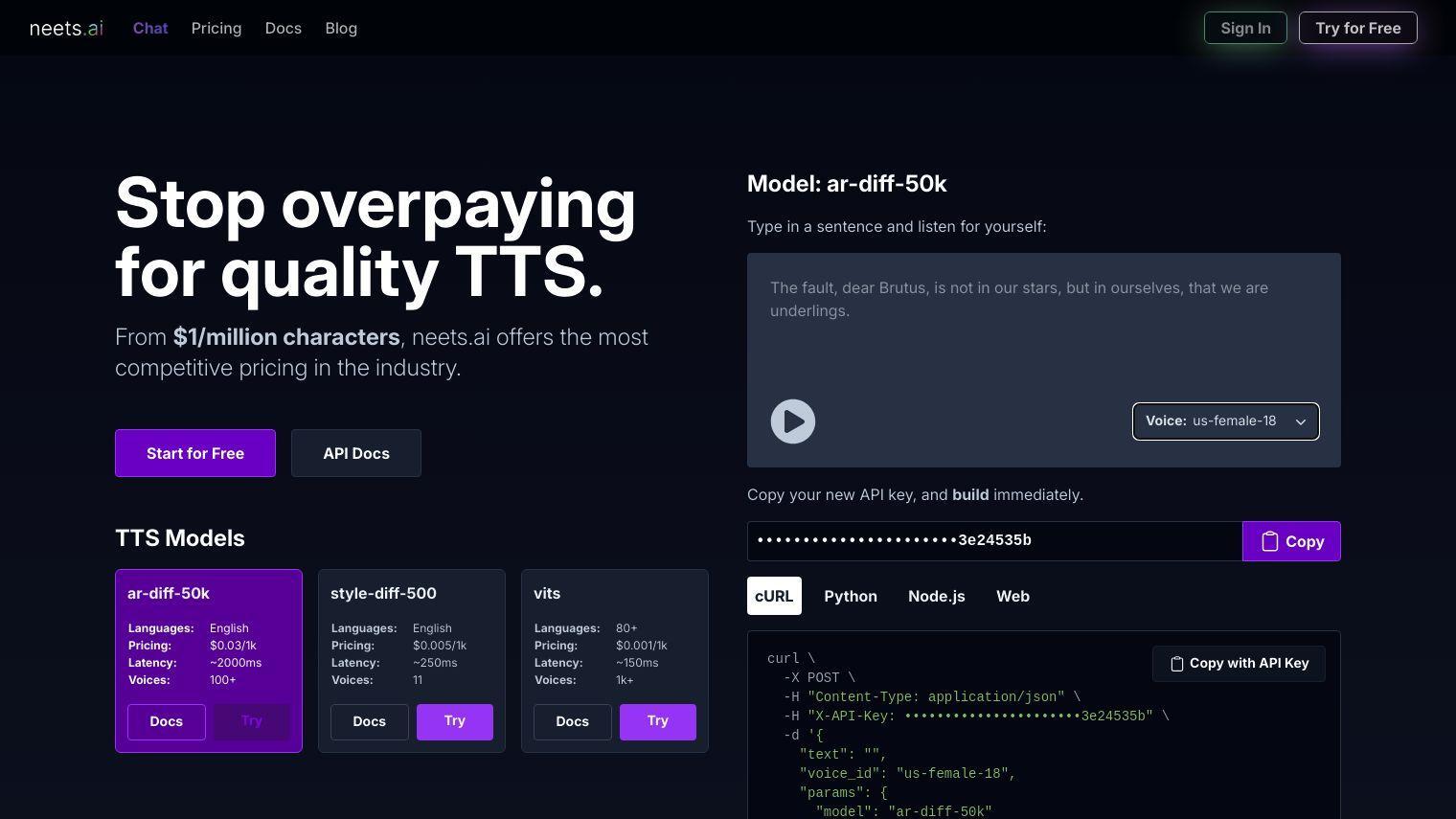Open Docs for vits model
1456x819 pixels.
(x=573, y=721)
